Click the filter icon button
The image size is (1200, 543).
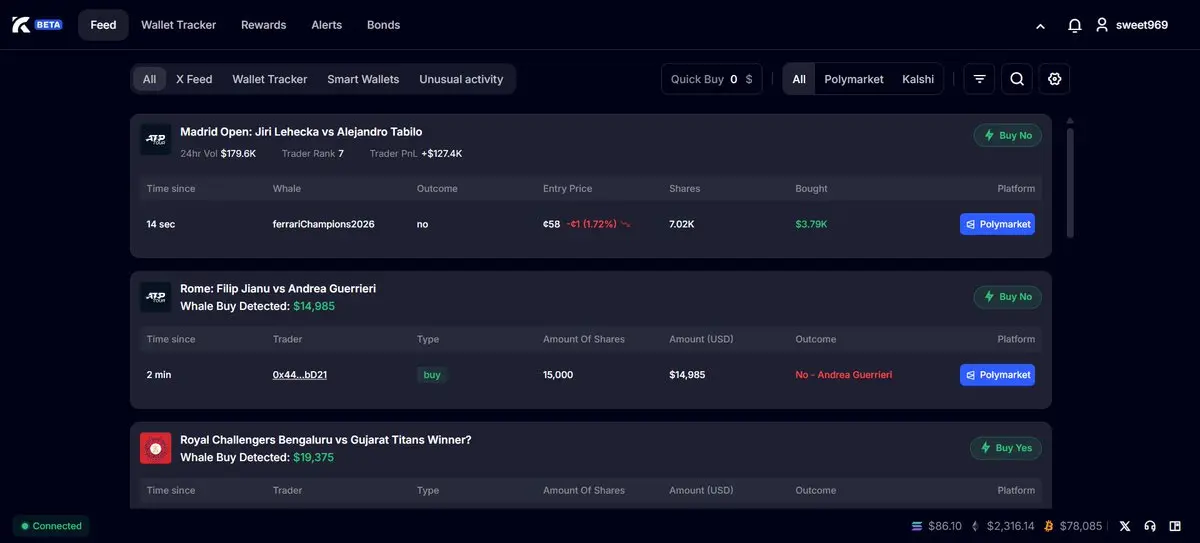coord(979,79)
